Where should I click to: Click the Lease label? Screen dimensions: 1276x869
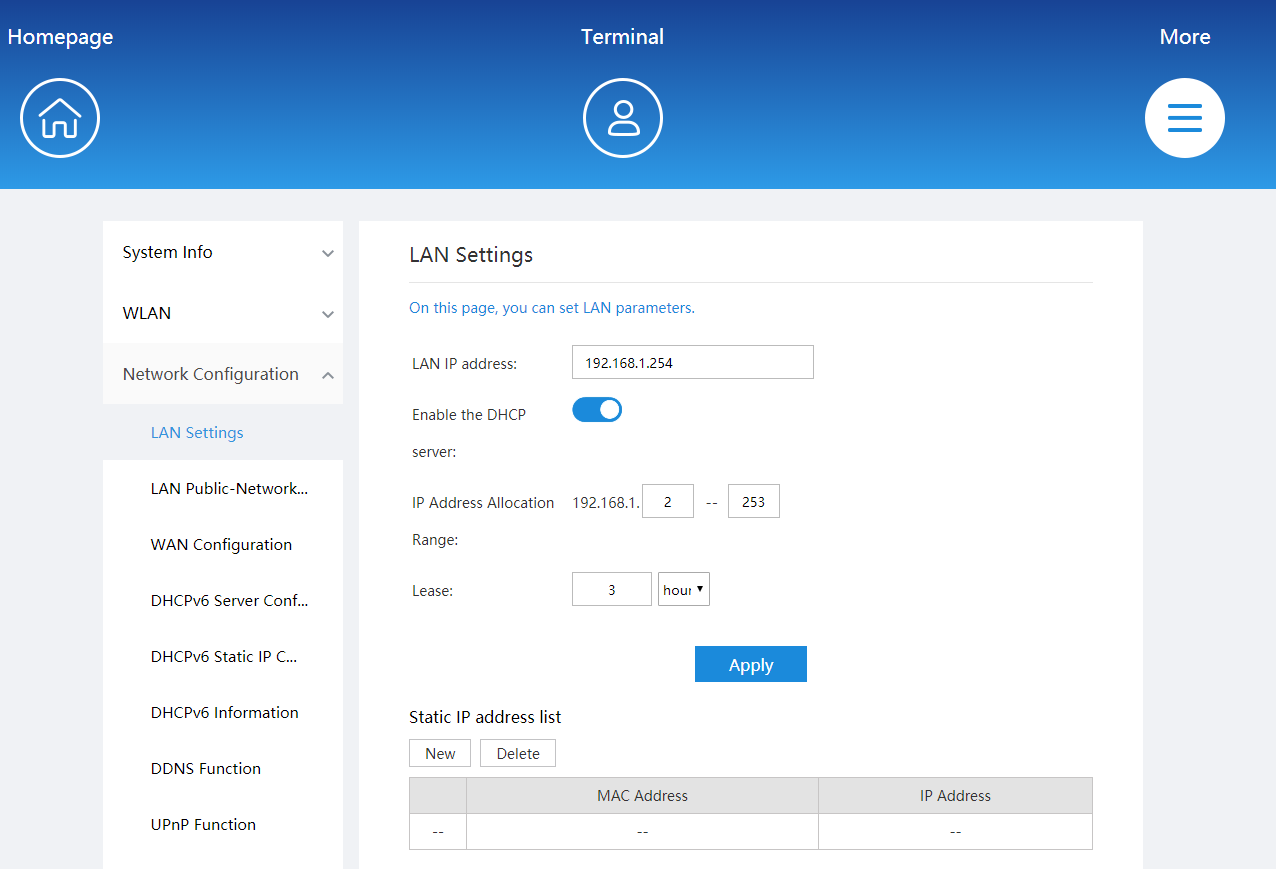click(432, 591)
